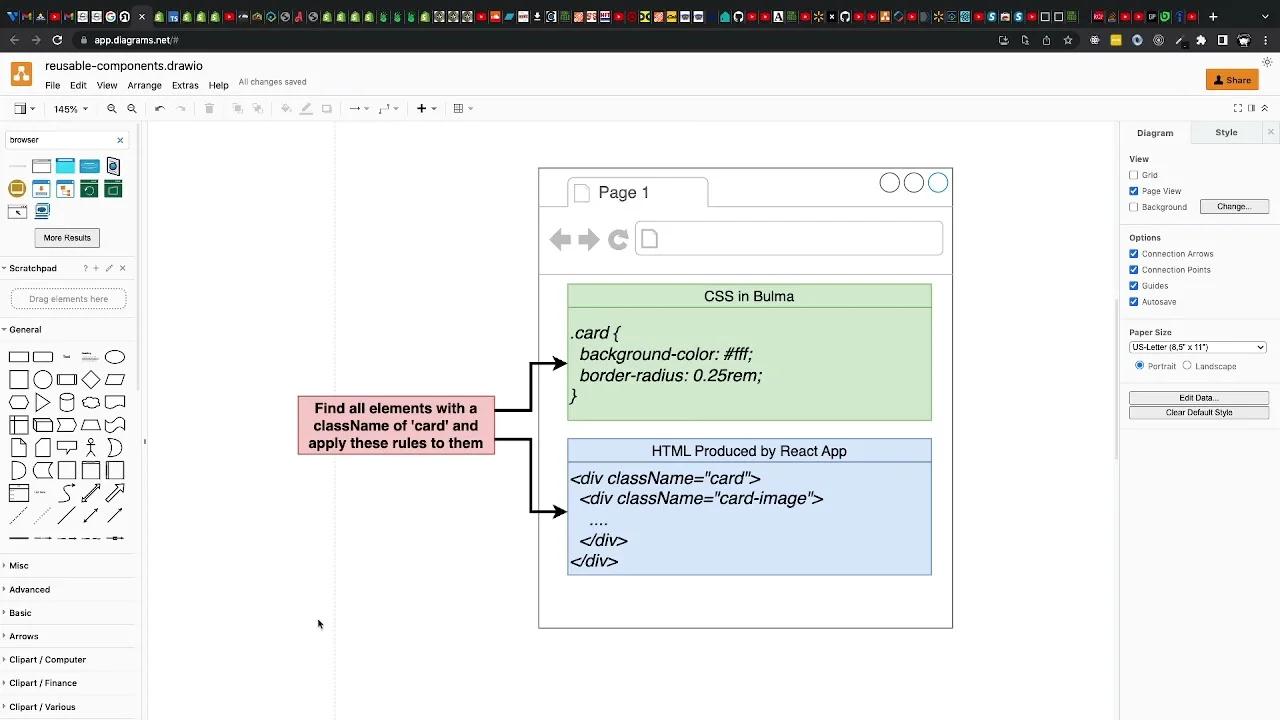1280x720 pixels.
Task: Disable the Page View checkbox
Action: 1135,190
